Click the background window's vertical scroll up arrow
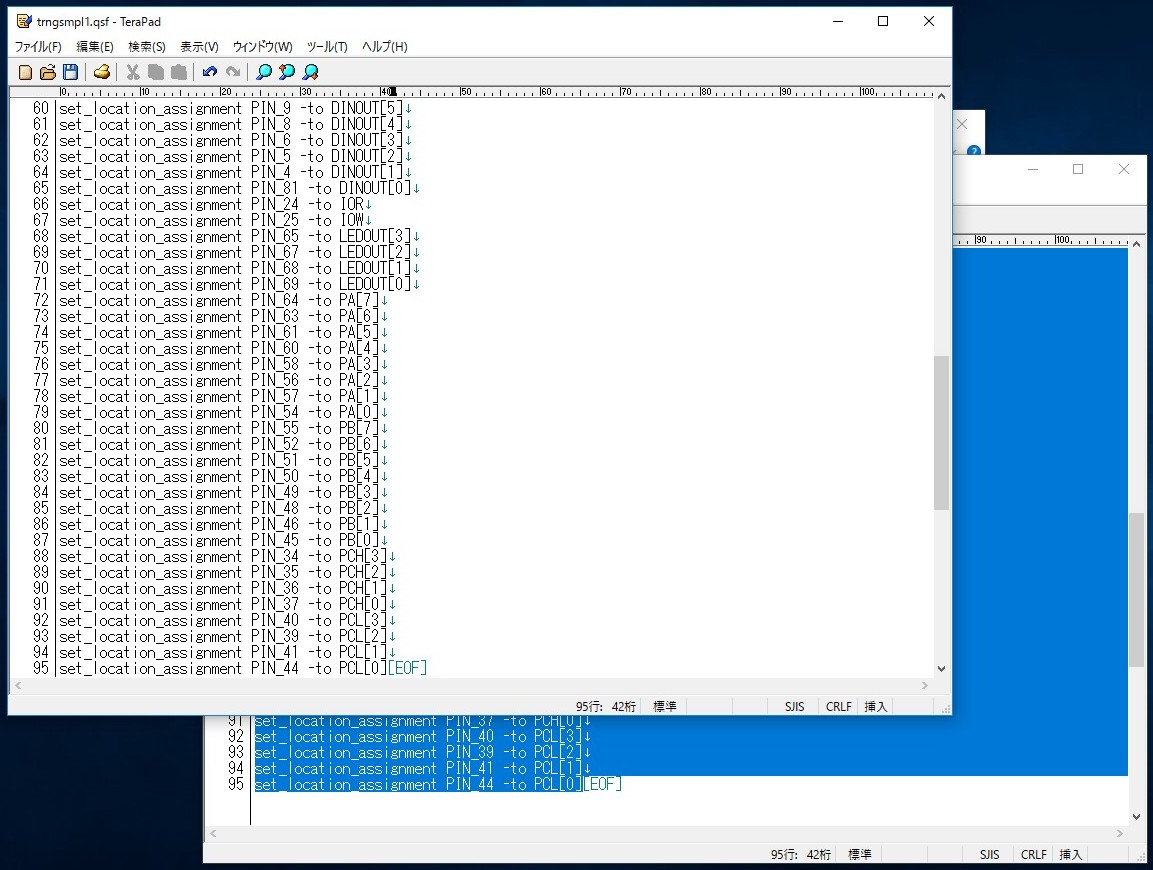1153x870 pixels. coord(1137,244)
